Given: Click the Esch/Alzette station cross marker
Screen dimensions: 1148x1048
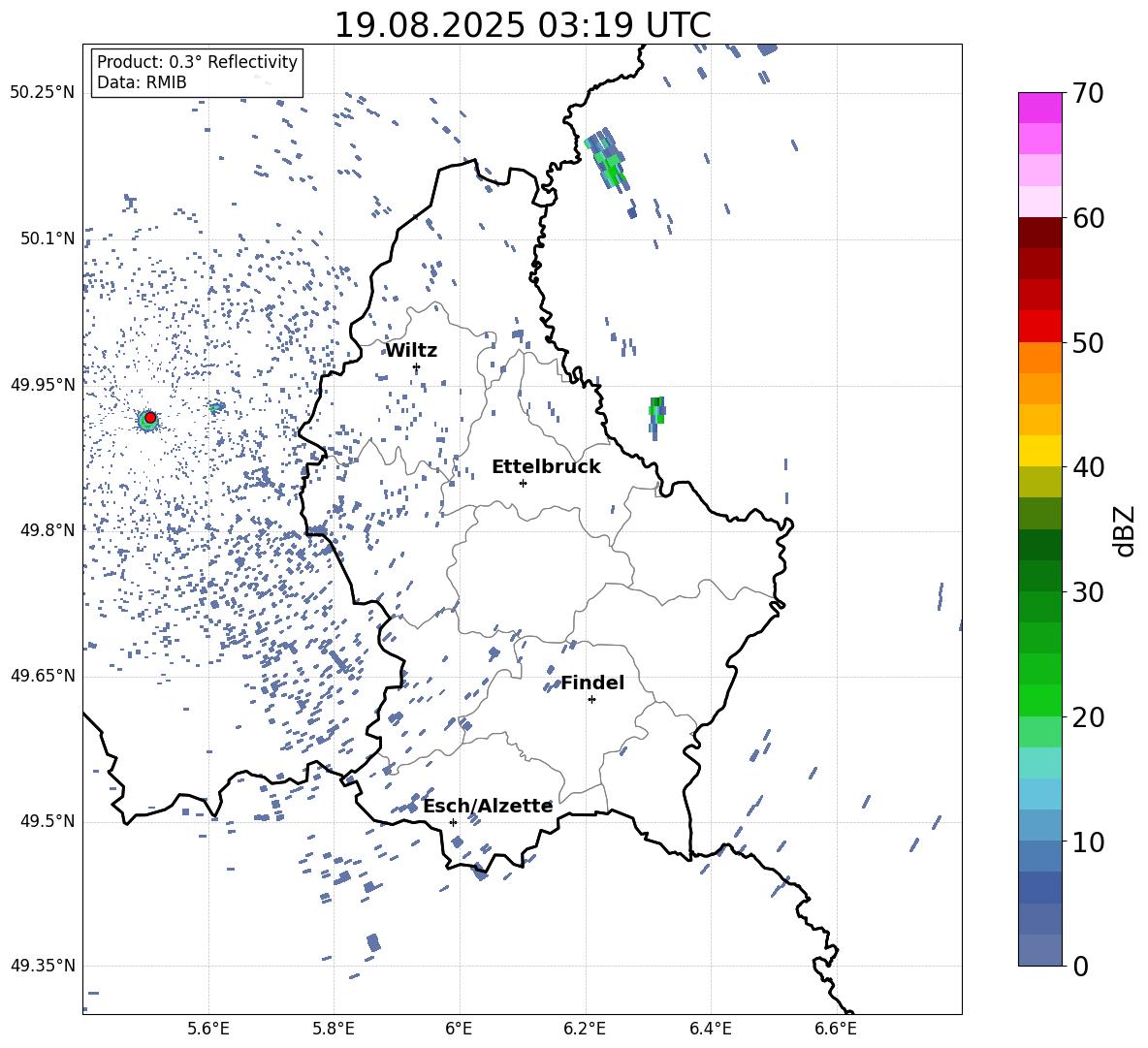Looking at the screenshot, I should (453, 822).
